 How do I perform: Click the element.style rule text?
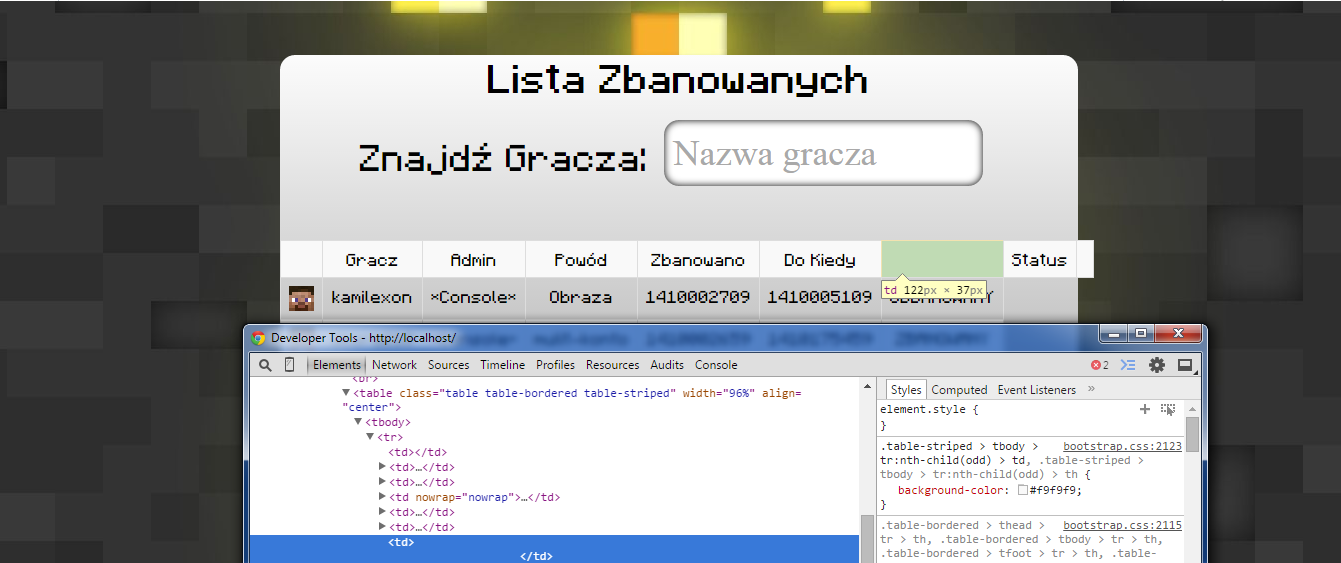coord(929,410)
